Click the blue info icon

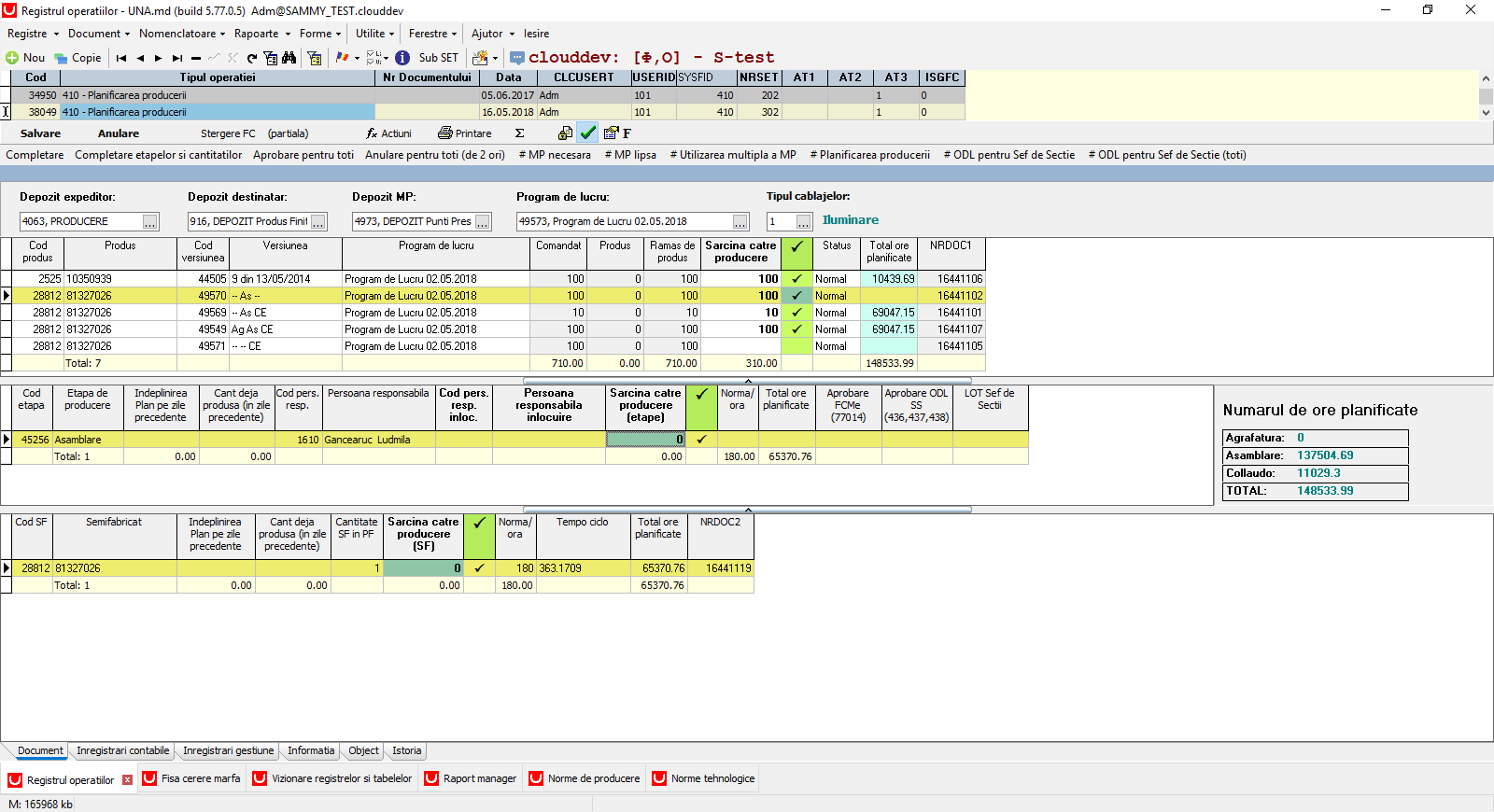click(402, 58)
